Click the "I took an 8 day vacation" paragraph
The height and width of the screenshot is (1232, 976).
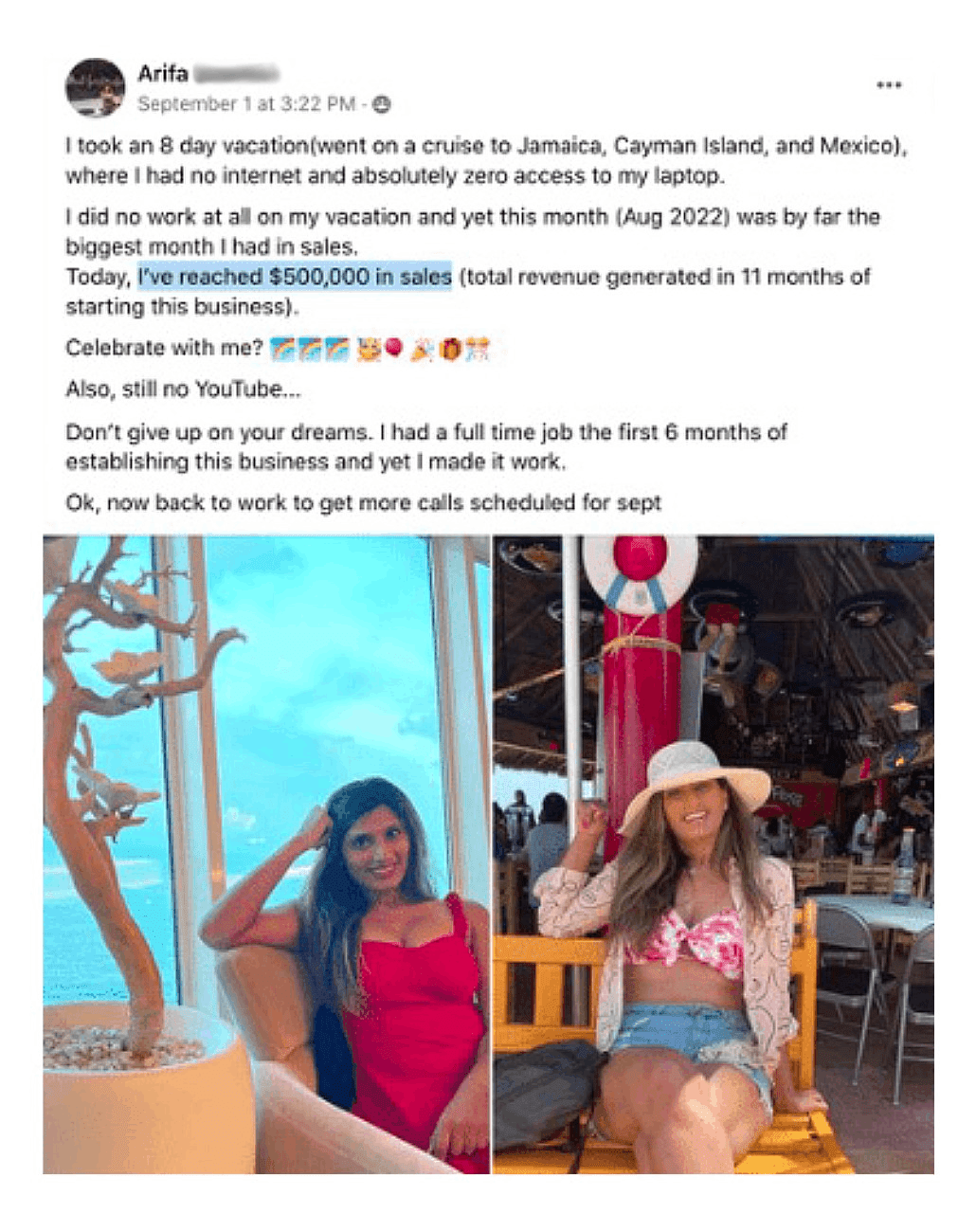click(487, 160)
